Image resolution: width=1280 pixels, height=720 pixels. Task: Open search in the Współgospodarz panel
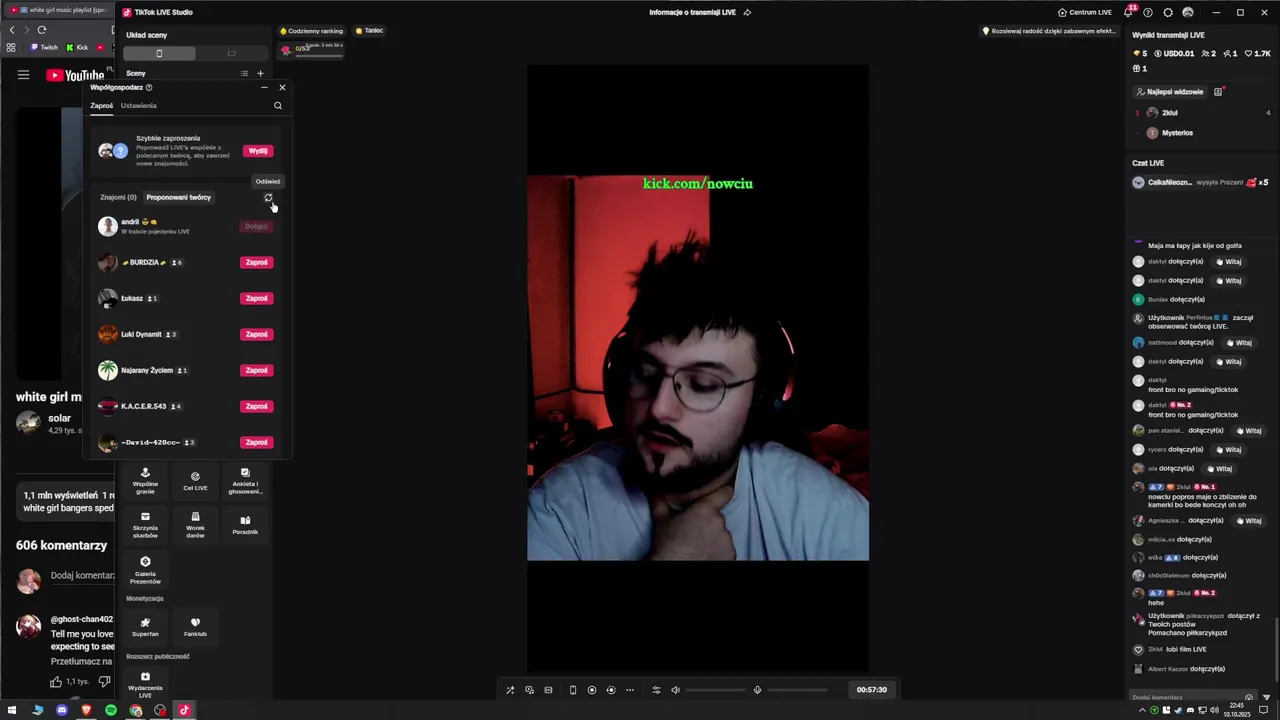[x=278, y=106]
